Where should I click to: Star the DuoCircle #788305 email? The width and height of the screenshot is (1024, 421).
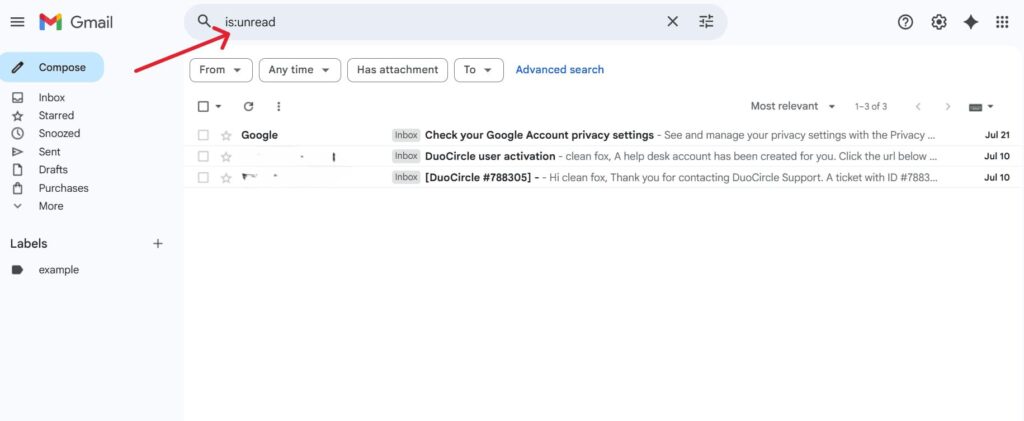(x=226, y=178)
